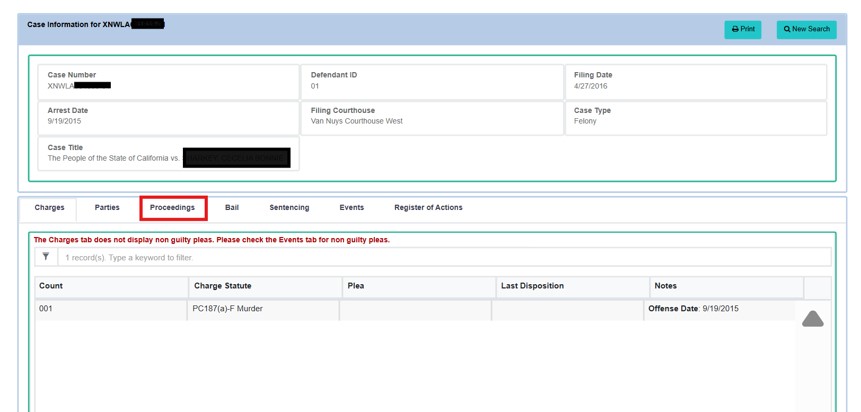The width and height of the screenshot is (861, 412).
Task: Click the Defendant ID value 01
Action: [x=315, y=86]
